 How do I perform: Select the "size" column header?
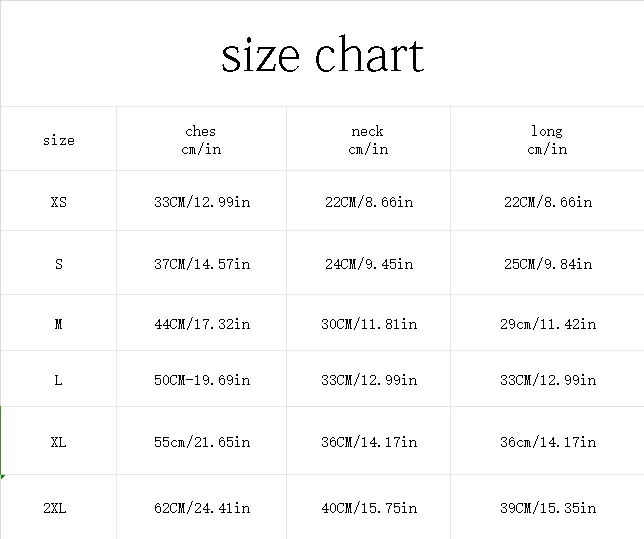tap(58, 140)
